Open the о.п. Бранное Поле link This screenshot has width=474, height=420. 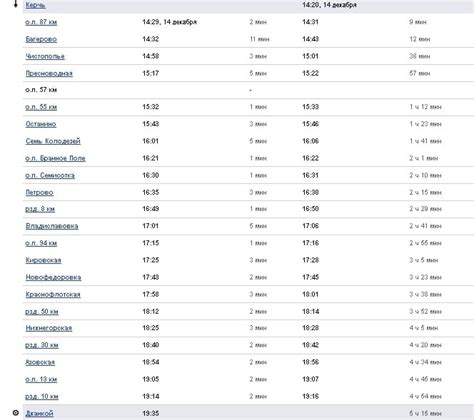click(55, 158)
